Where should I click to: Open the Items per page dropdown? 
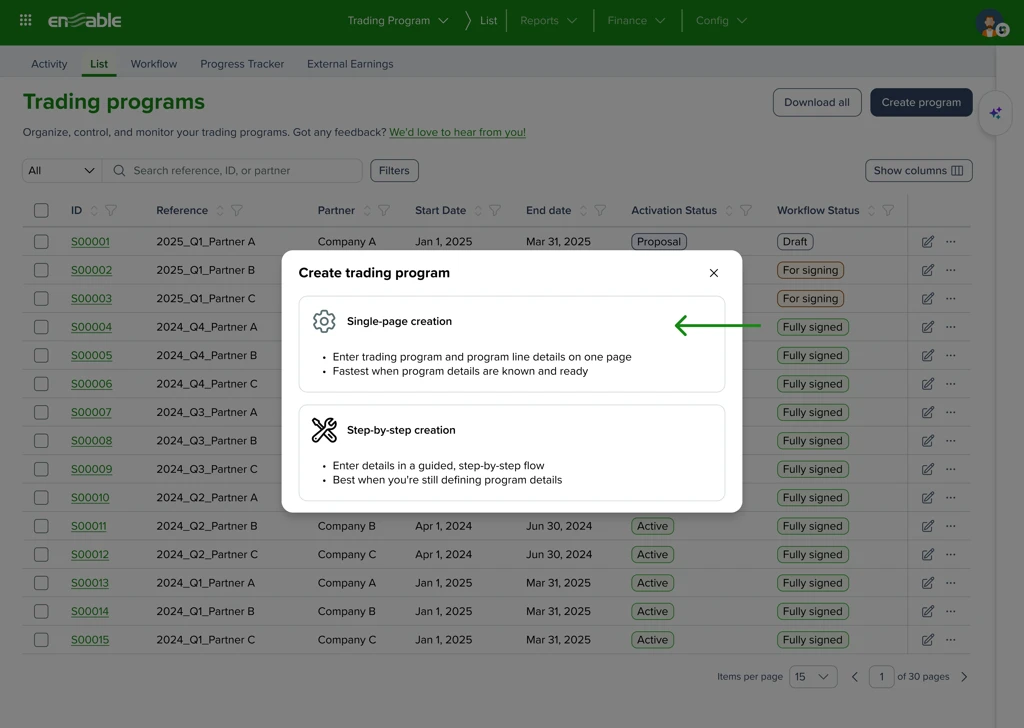pos(813,677)
